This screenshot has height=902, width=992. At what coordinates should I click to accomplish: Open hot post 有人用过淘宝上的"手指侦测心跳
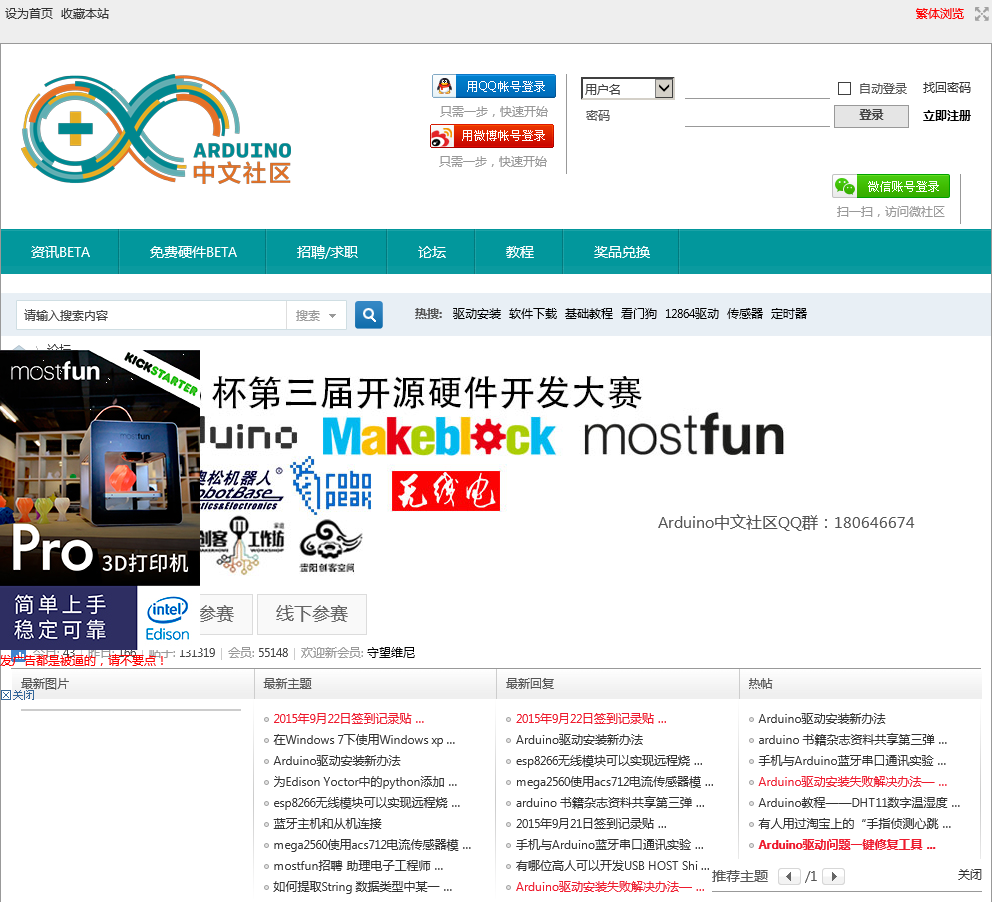coord(855,824)
